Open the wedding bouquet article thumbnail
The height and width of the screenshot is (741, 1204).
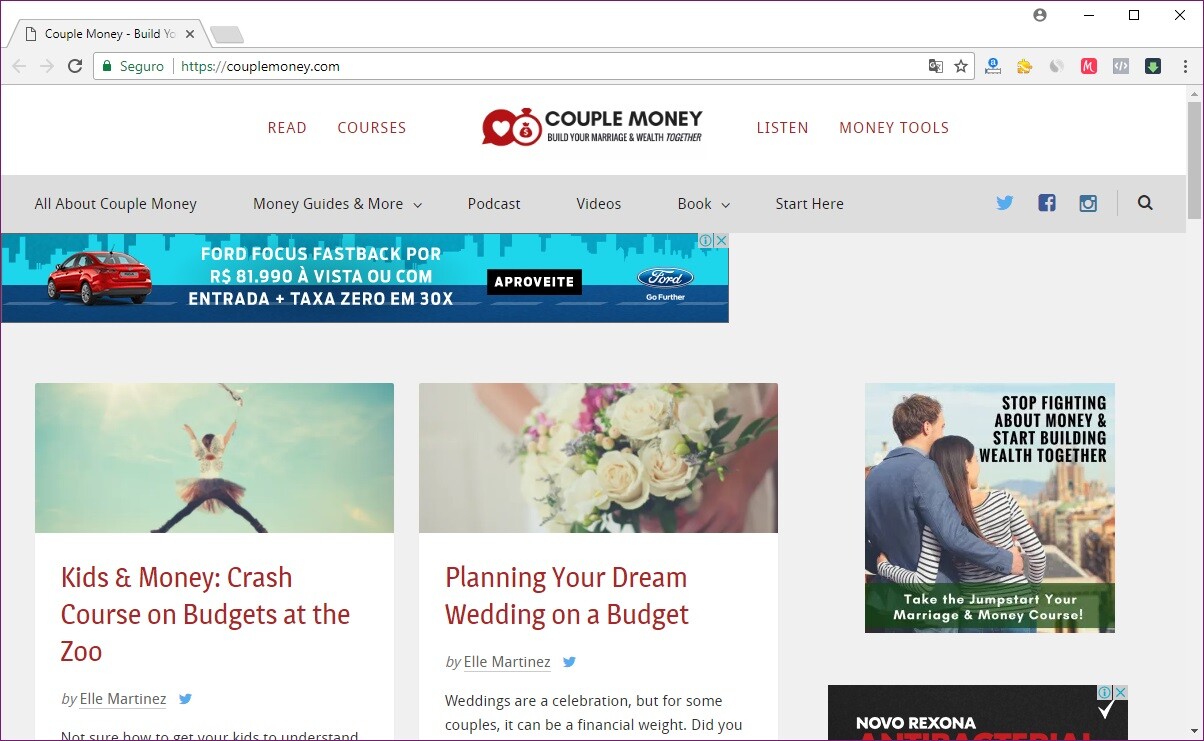598,458
